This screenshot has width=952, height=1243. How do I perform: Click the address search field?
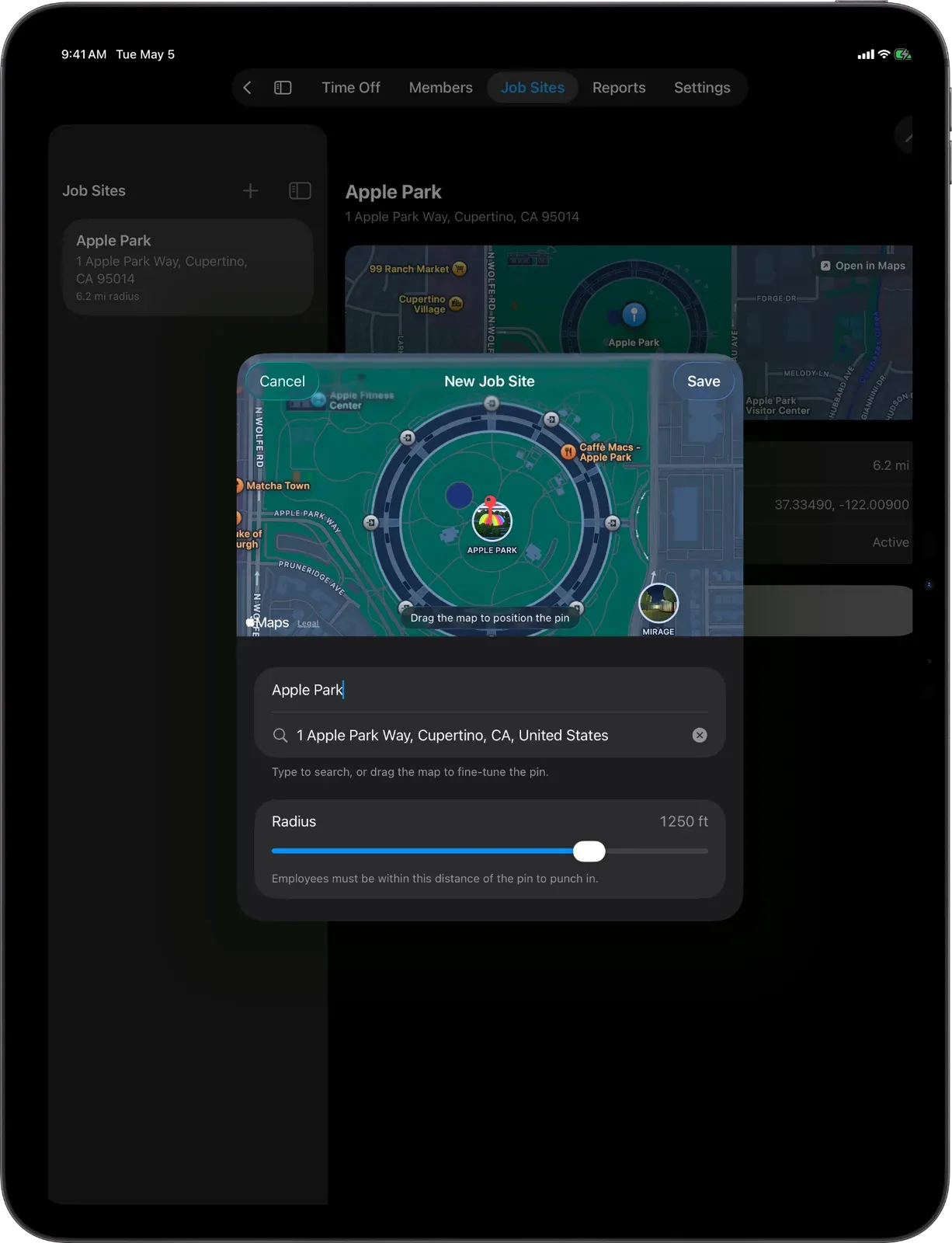(x=490, y=735)
